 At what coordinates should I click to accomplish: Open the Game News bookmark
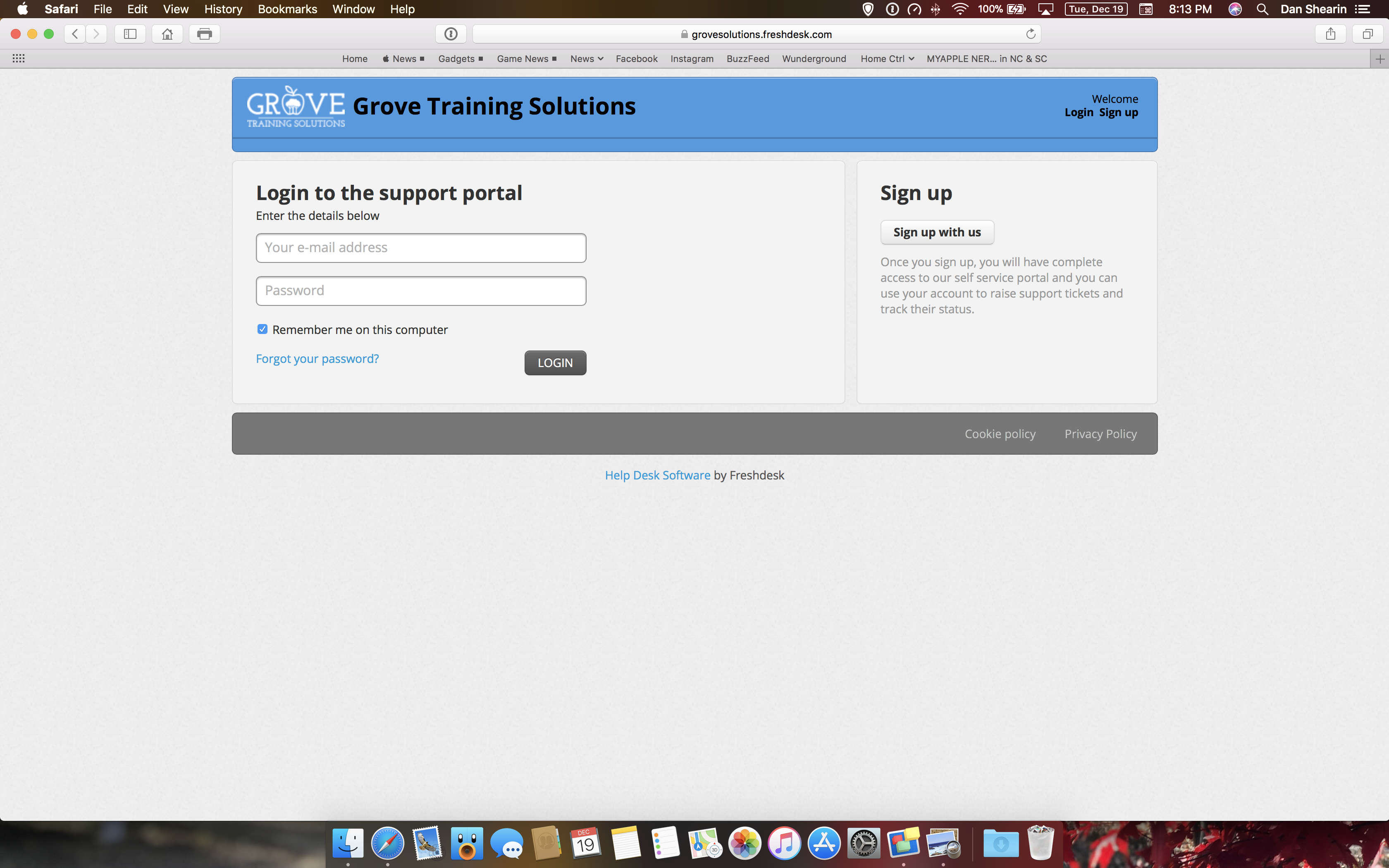click(x=526, y=59)
